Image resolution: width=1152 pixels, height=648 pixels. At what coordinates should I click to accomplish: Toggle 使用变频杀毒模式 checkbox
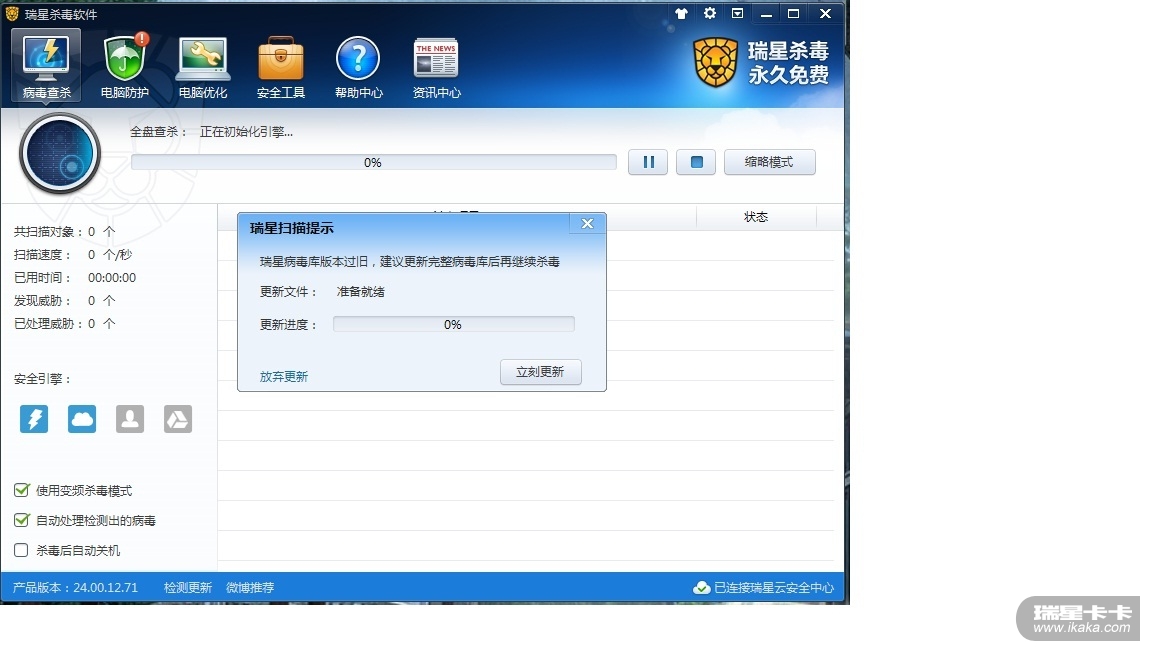(x=21, y=490)
